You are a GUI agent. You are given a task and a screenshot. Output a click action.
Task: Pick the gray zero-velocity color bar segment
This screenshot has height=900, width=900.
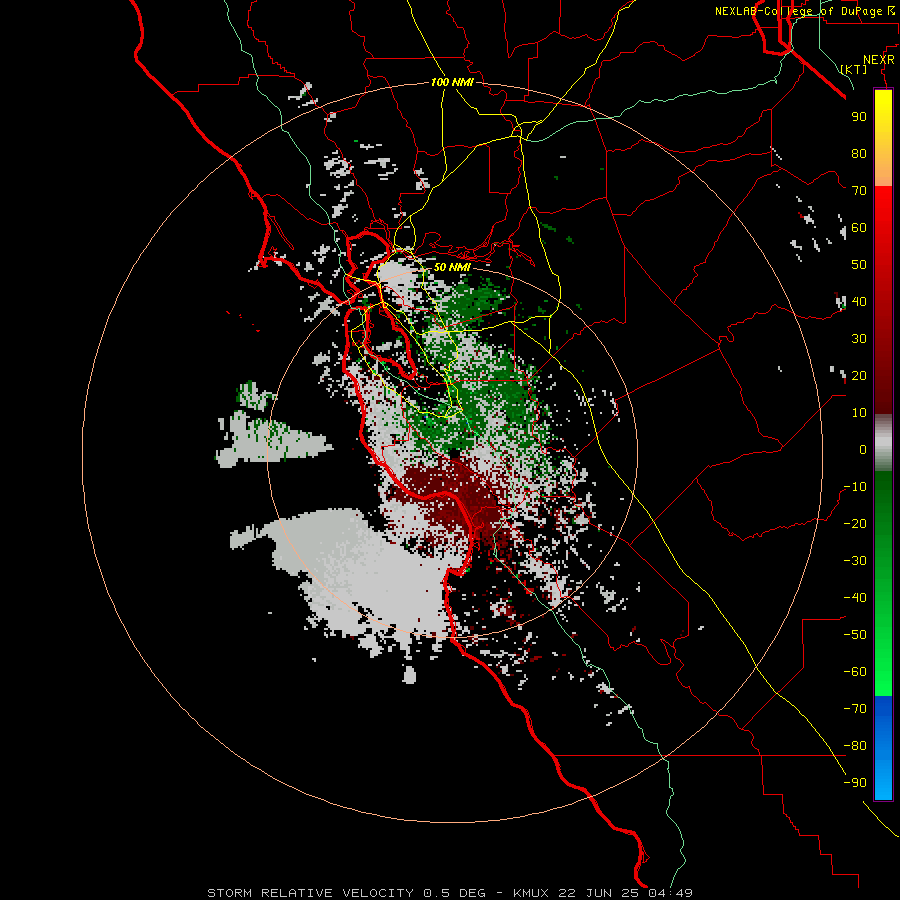pyautogui.click(x=883, y=443)
